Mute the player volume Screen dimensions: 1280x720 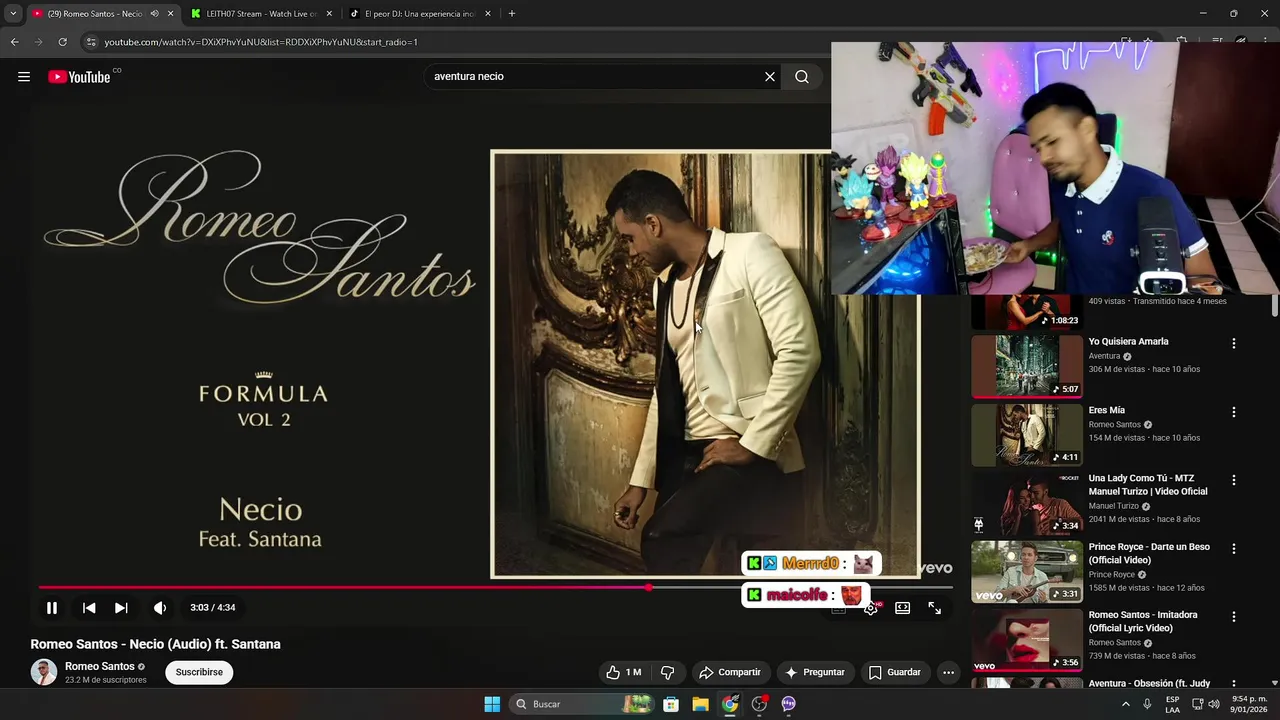tap(160, 608)
